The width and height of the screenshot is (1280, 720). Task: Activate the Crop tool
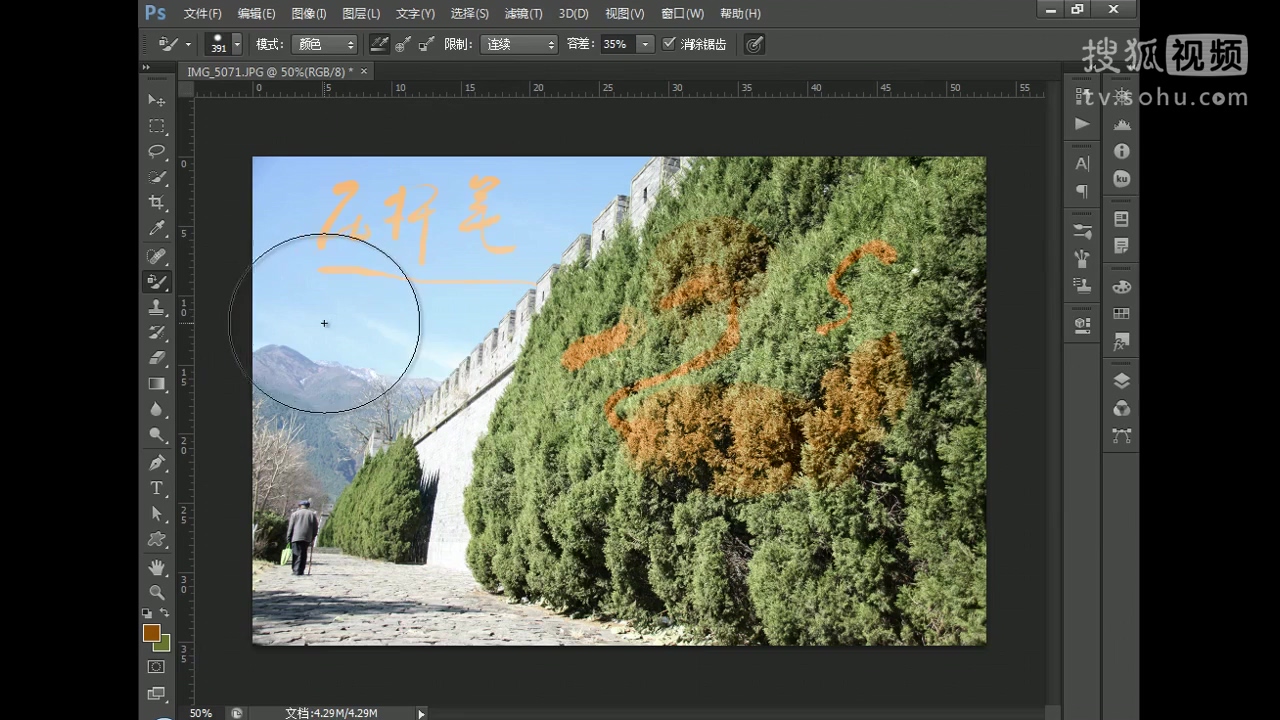pos(157,201)
